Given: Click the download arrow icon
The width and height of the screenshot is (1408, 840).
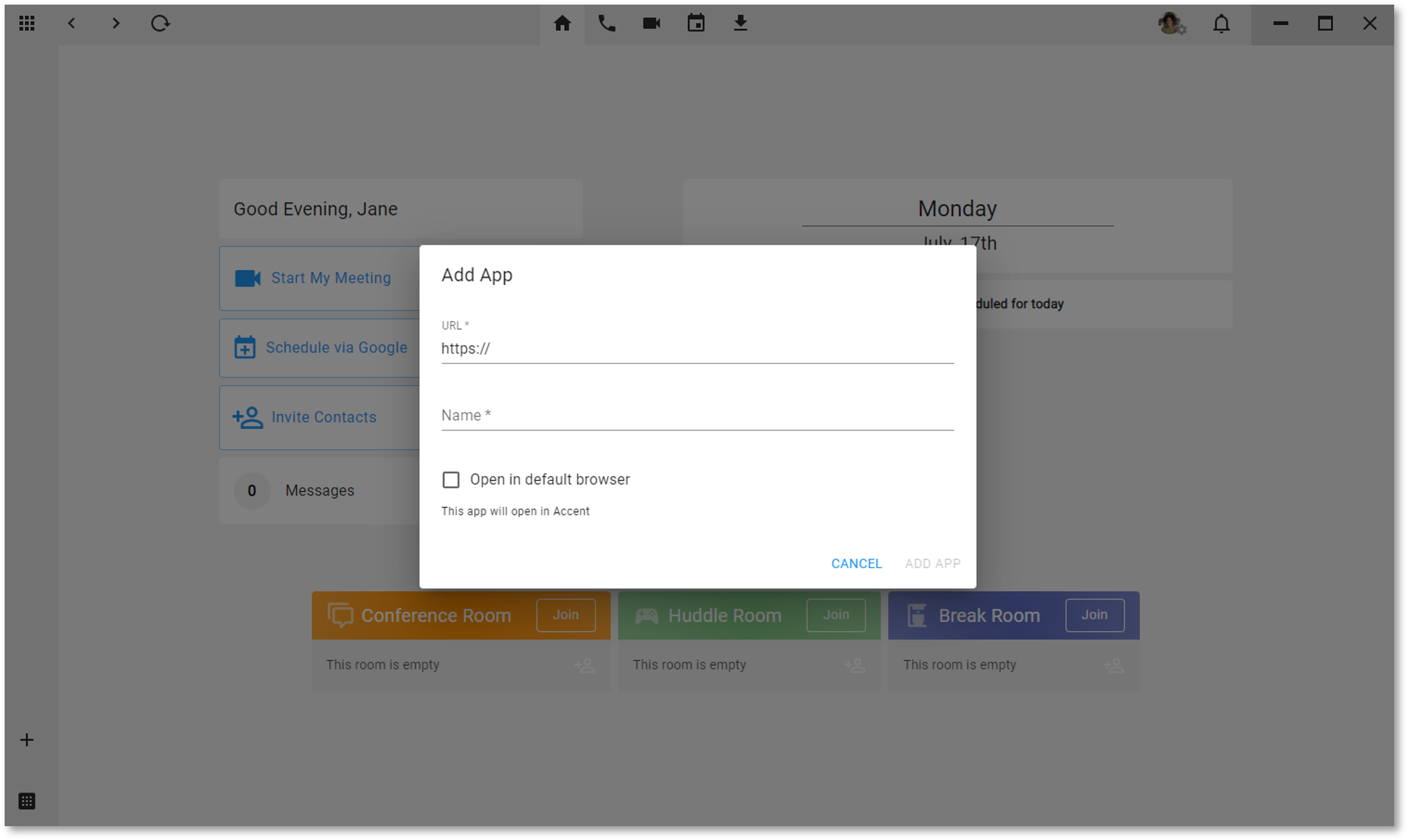Looking at the screenshot, I should tap(741, 24).
